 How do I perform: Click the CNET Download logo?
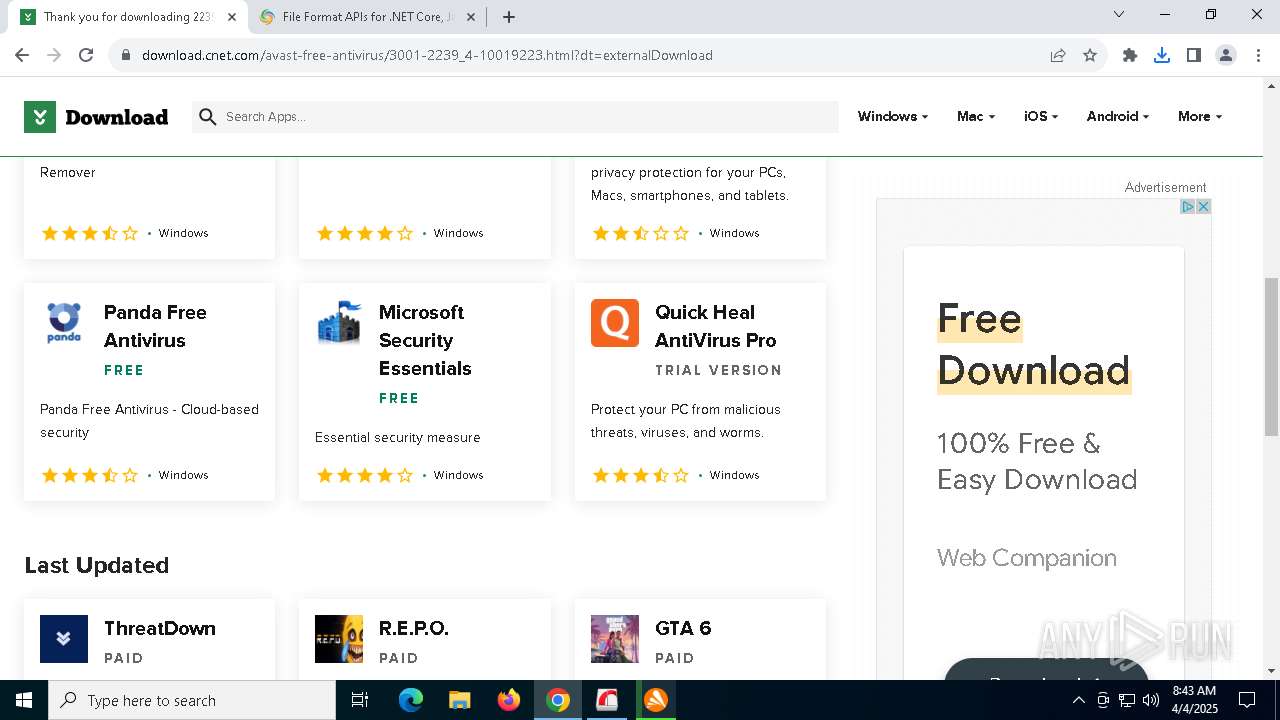(96, 117)
